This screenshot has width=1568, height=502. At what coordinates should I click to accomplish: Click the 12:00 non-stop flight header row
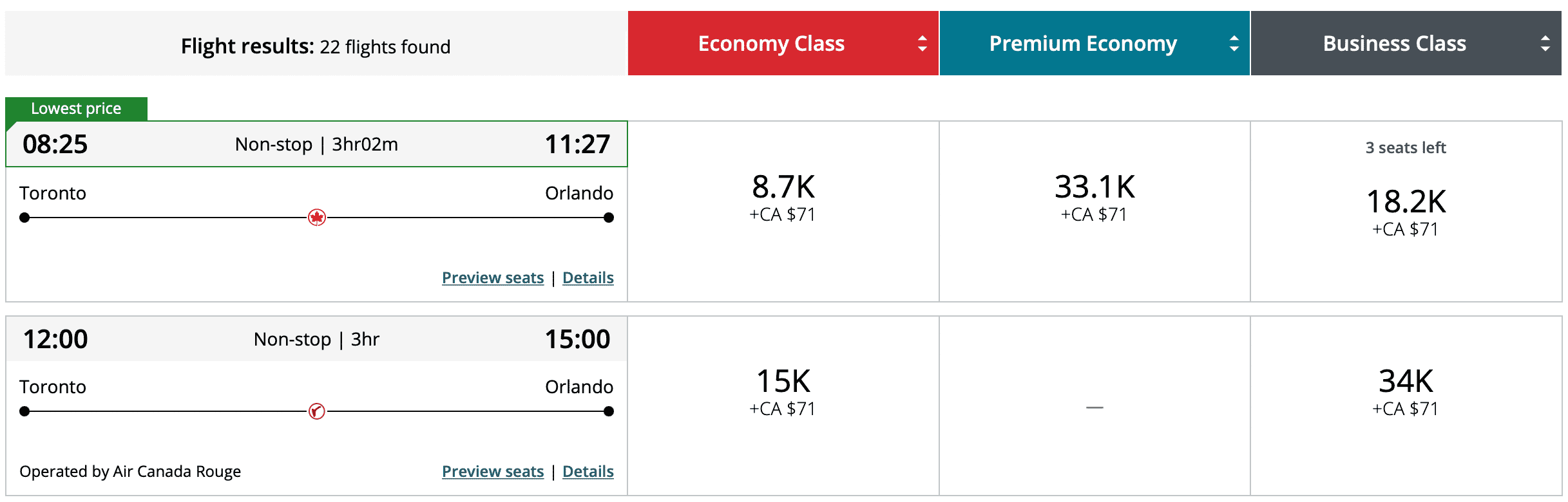[316, 339]
